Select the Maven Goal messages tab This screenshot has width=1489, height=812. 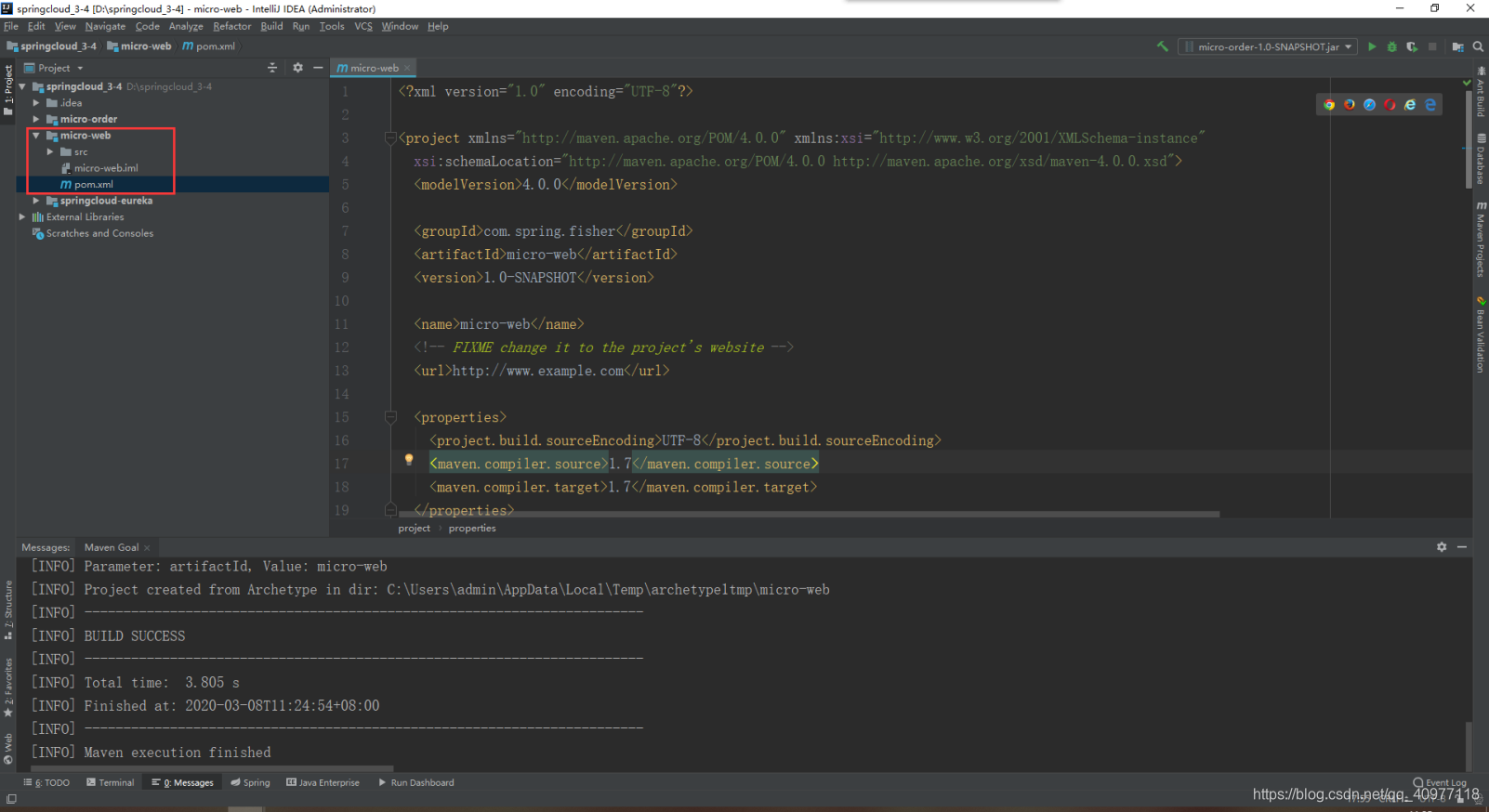pos(112,547)
